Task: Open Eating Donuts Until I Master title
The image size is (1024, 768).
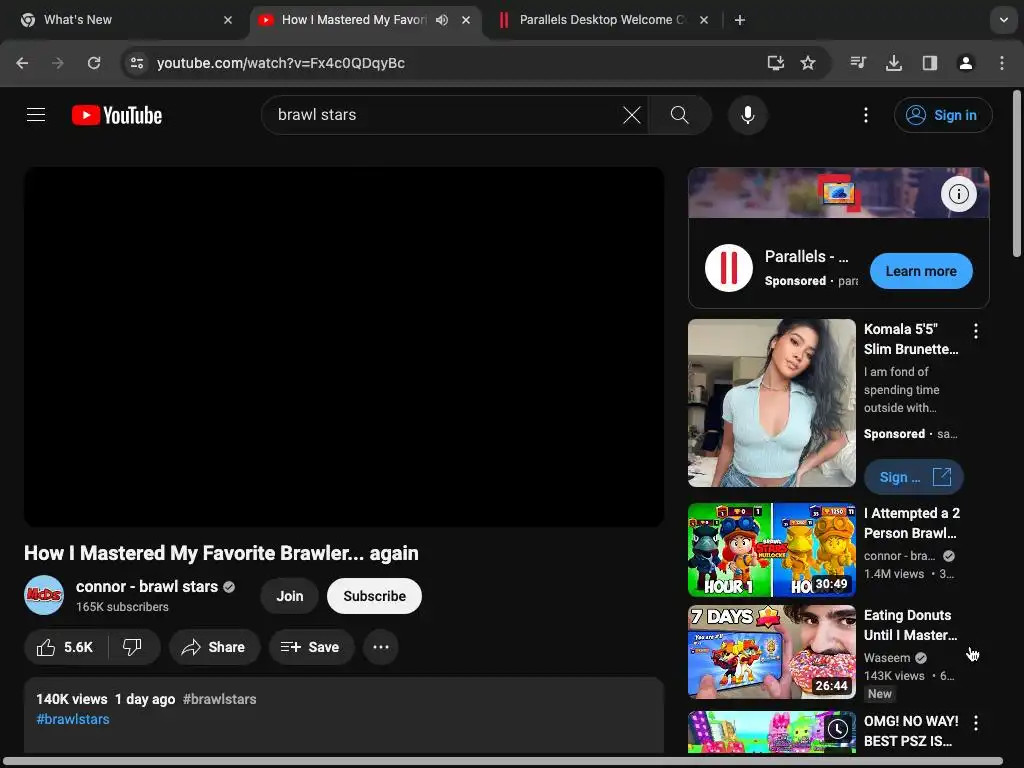Action: click(910, 625)
